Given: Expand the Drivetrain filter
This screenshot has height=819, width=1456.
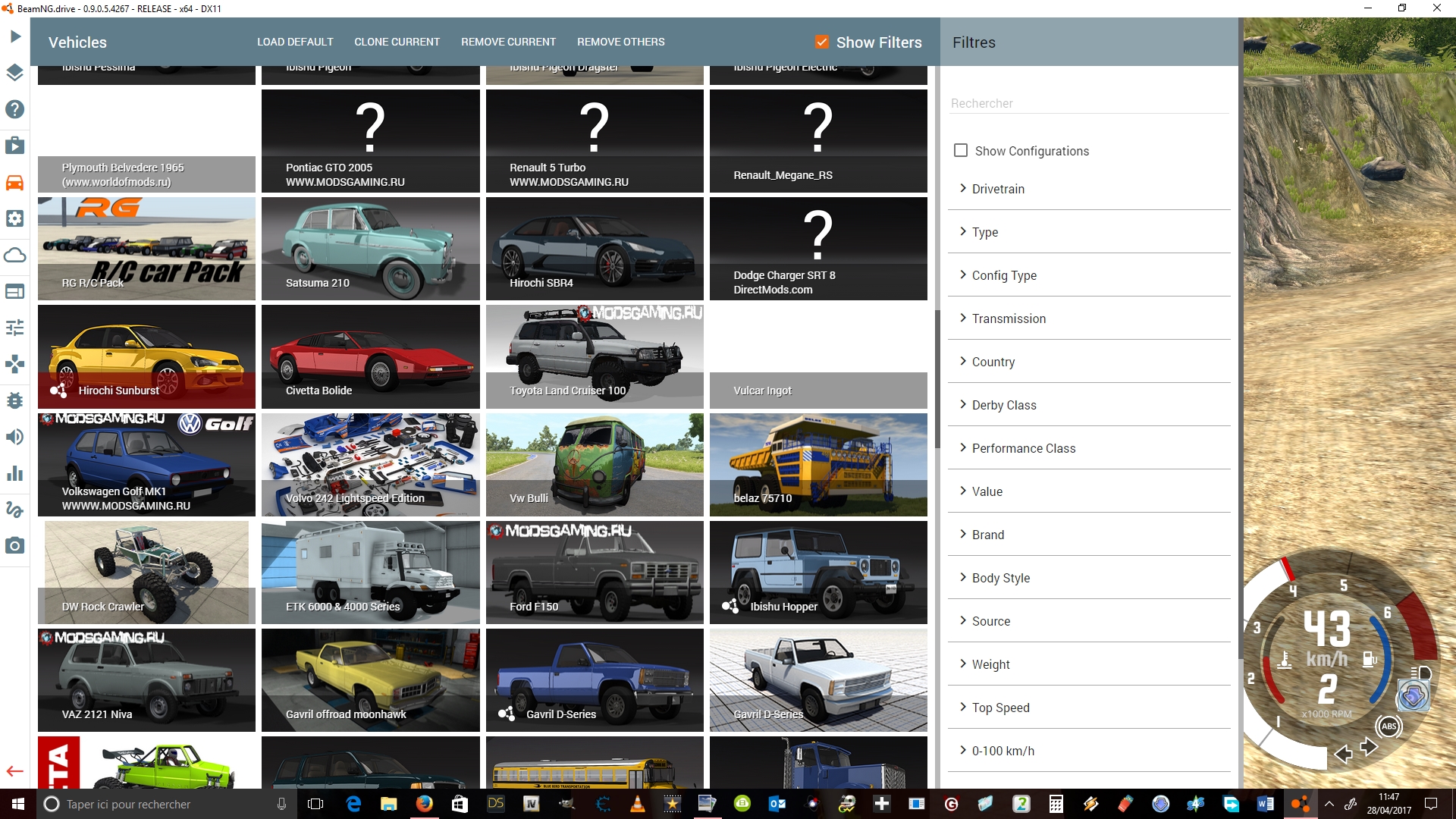Looking at the screenshot, I should (x=1089, y=189).
